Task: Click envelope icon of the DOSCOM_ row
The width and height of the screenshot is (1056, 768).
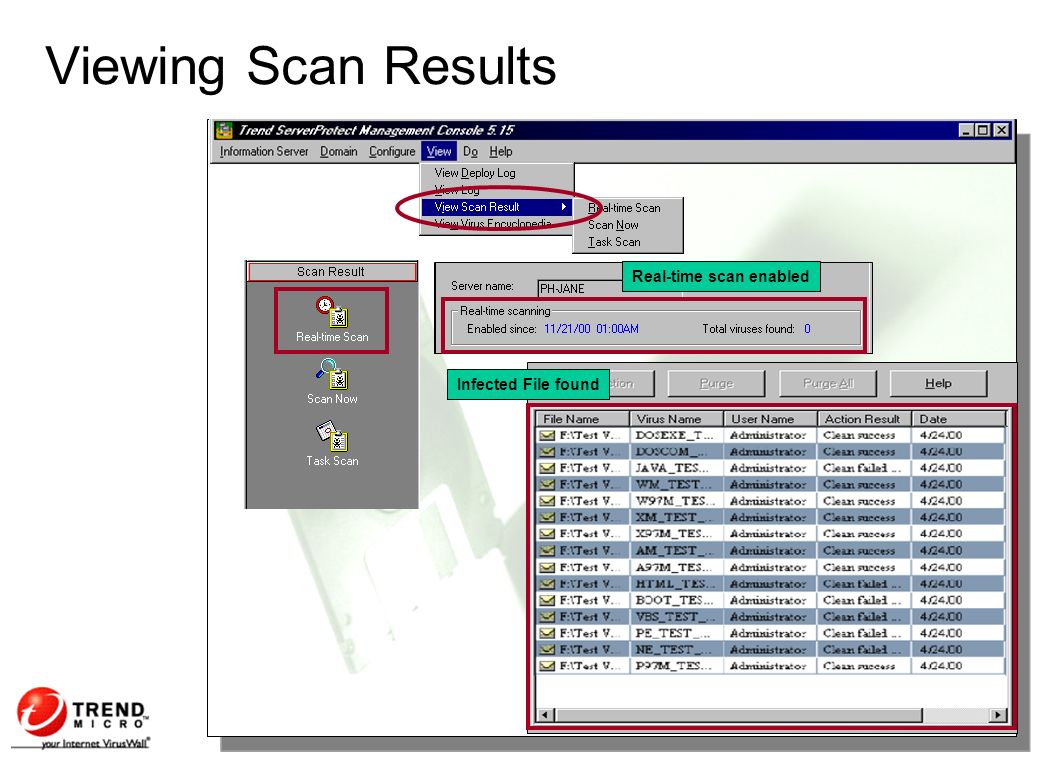Action: click(x=548, y=451)
